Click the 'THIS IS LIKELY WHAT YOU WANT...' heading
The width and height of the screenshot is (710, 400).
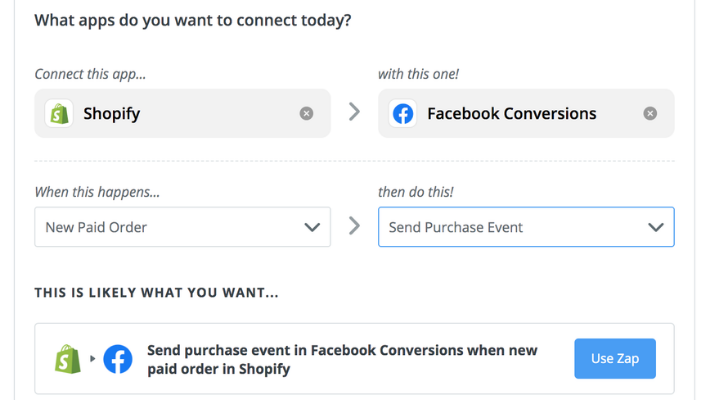(157, 293)
